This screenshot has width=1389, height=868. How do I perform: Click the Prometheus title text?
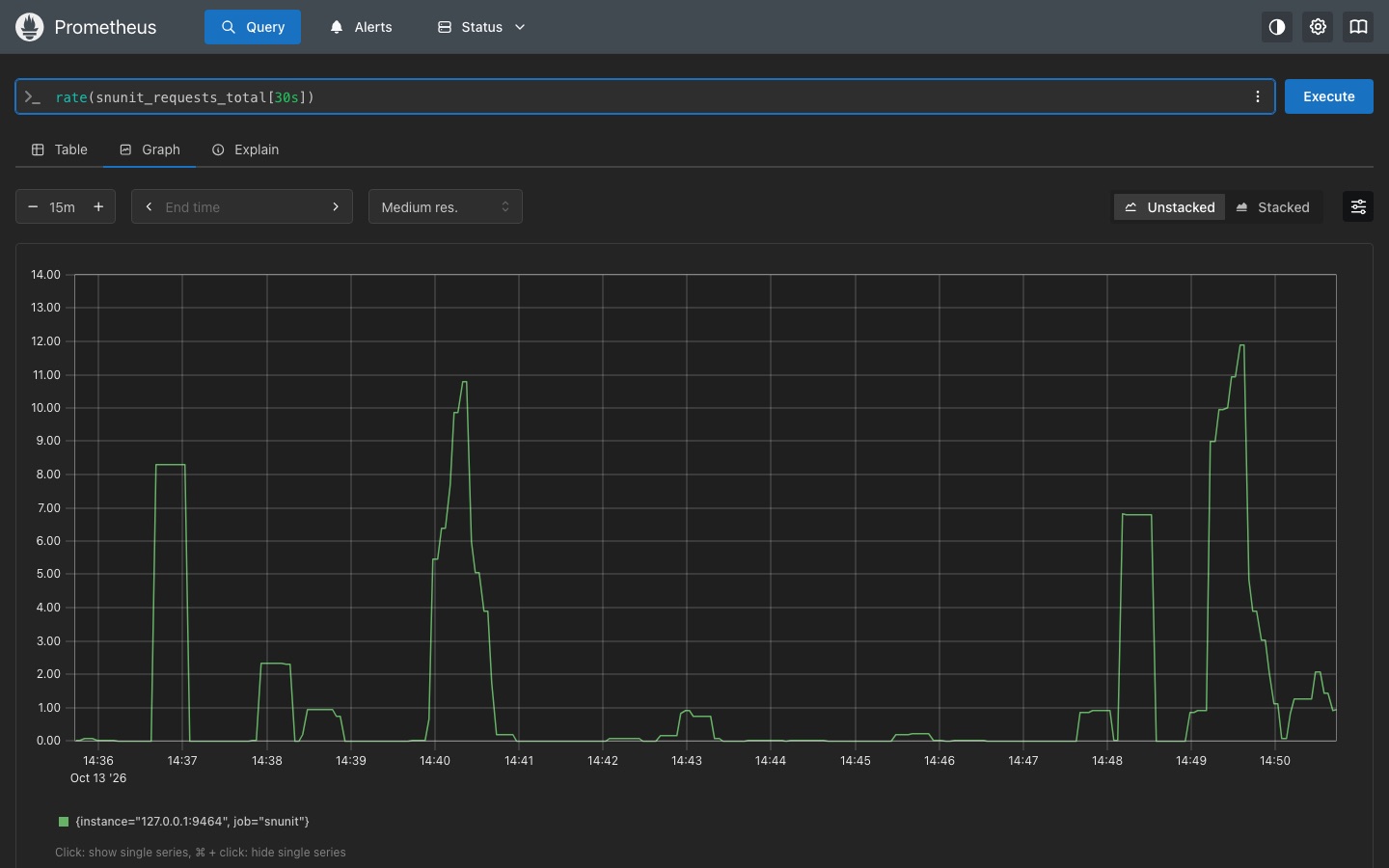click(x=105, y=27)
